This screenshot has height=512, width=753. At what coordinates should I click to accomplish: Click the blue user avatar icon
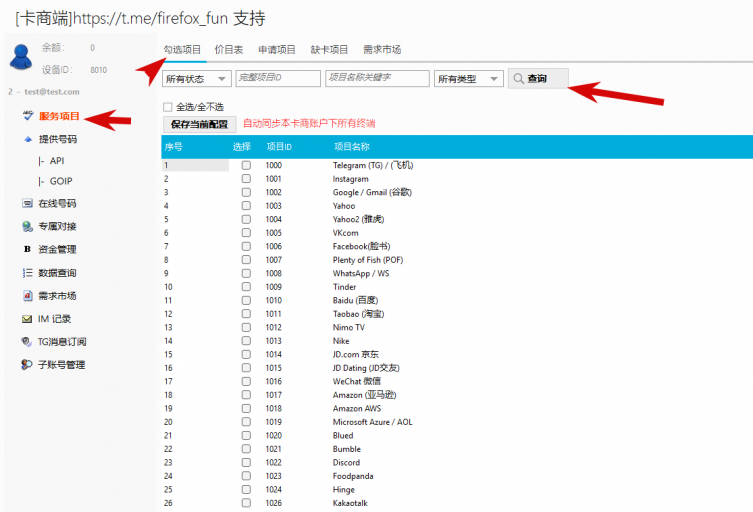pos(21,57)
